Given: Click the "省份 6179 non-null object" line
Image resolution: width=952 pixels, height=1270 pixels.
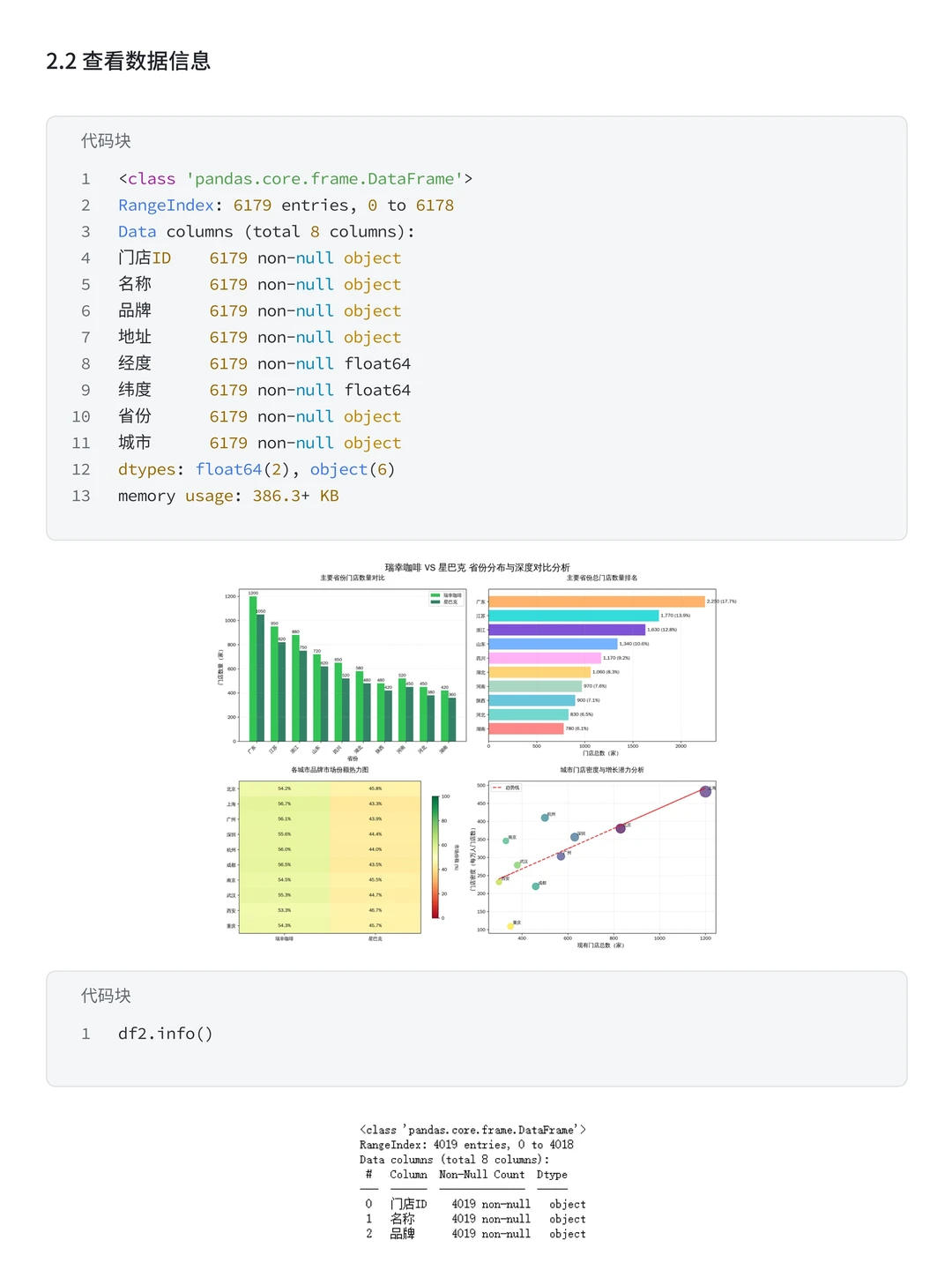Looking at the screenshot, I should (x=260, y=417).
